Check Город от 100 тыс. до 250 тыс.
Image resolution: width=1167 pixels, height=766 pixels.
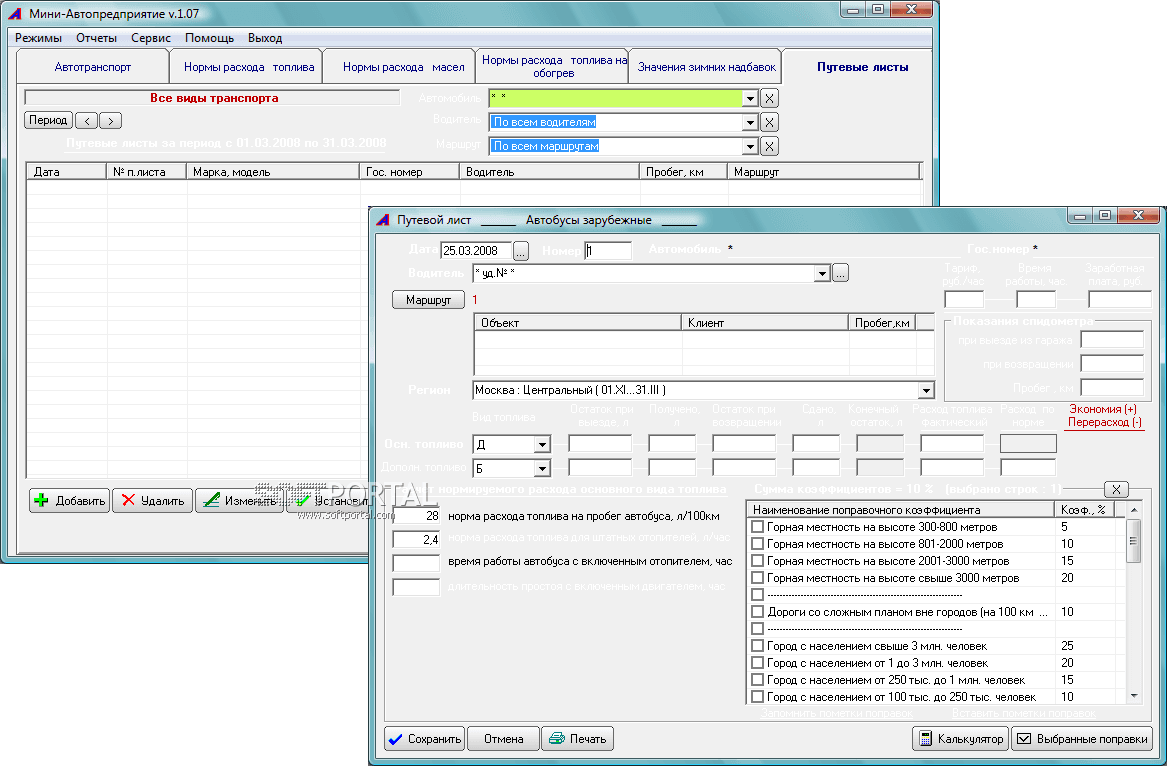pos(758,697)
